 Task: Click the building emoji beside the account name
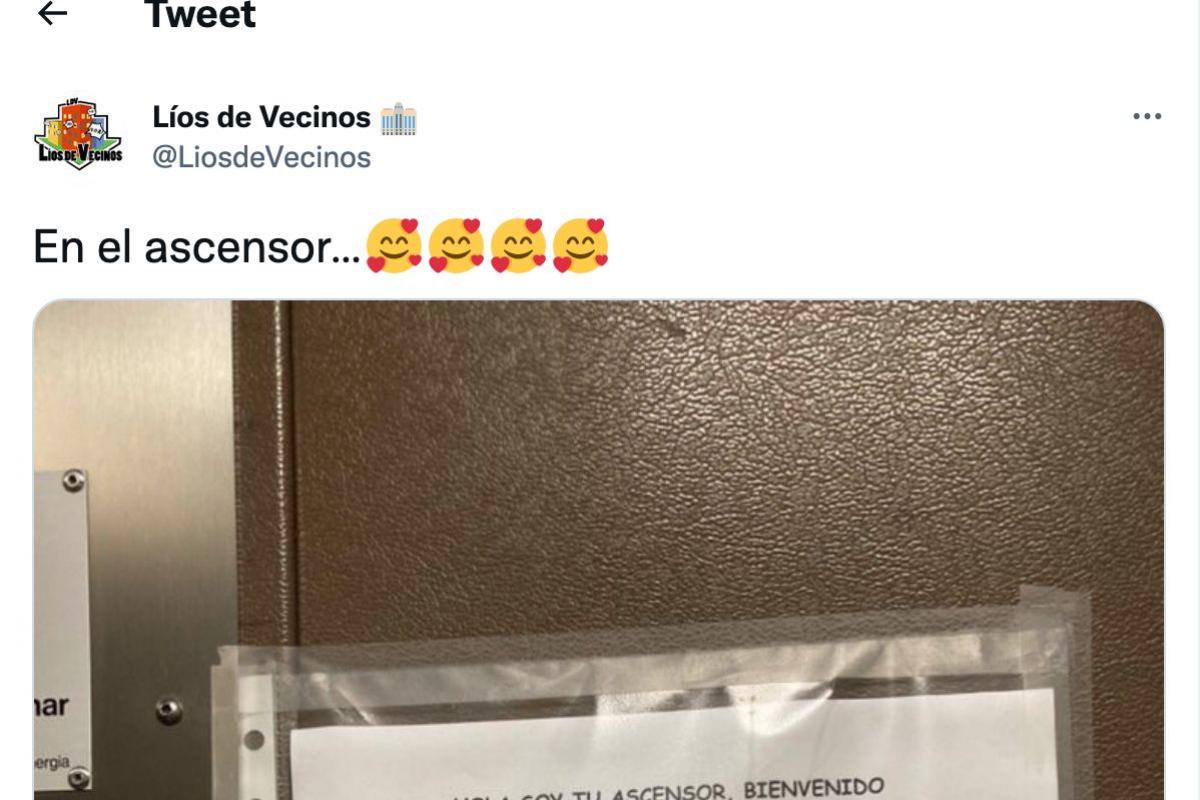[x=398, y=118]
